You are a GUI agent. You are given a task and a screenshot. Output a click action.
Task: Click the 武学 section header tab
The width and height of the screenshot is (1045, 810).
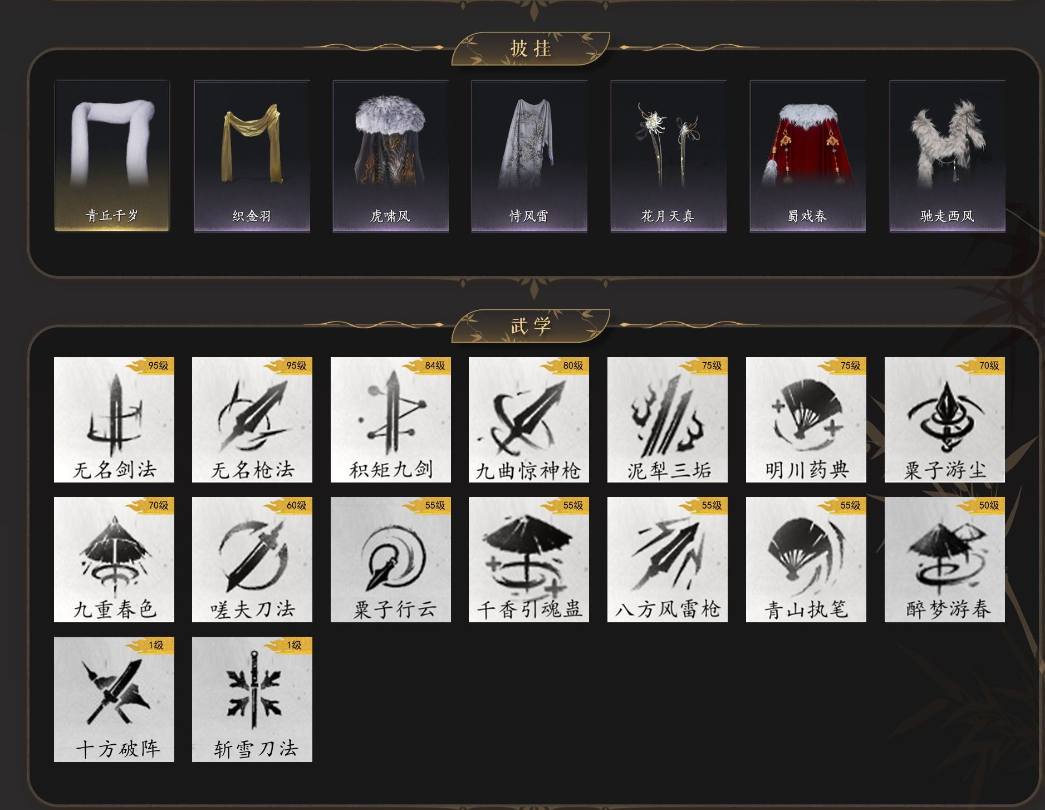[530, 326]
